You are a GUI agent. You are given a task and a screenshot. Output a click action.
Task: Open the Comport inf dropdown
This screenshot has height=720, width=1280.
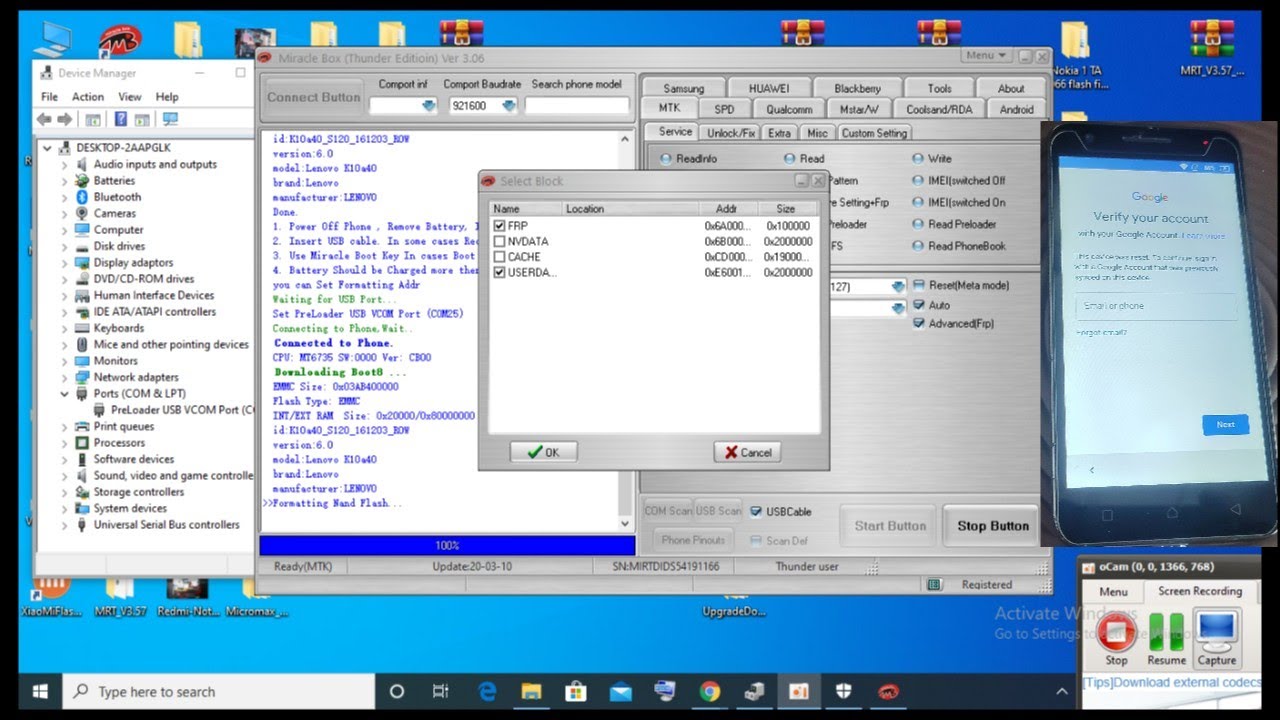click(x=429, y=106)
